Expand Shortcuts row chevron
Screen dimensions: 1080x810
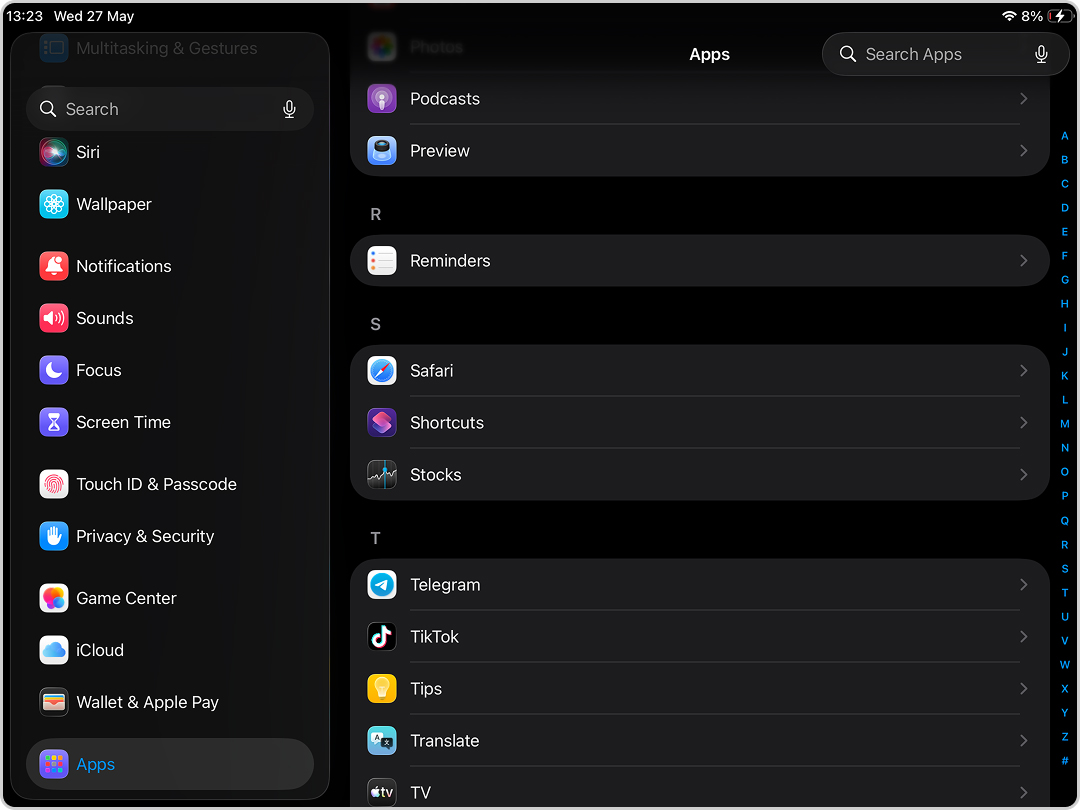pyautogui.click(x=1024, y=423)
